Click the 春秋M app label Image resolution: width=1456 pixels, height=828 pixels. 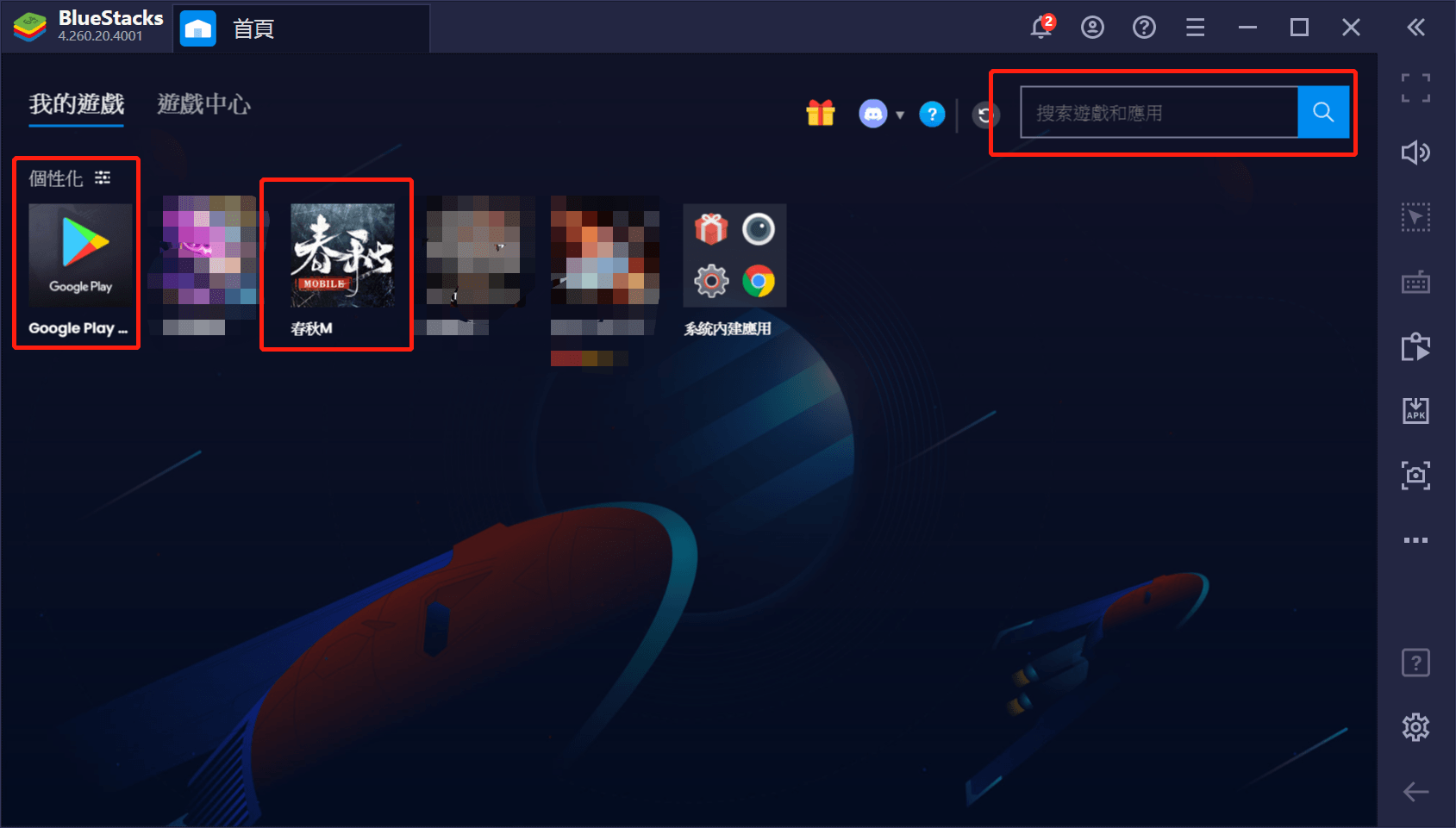coord(311,328)
